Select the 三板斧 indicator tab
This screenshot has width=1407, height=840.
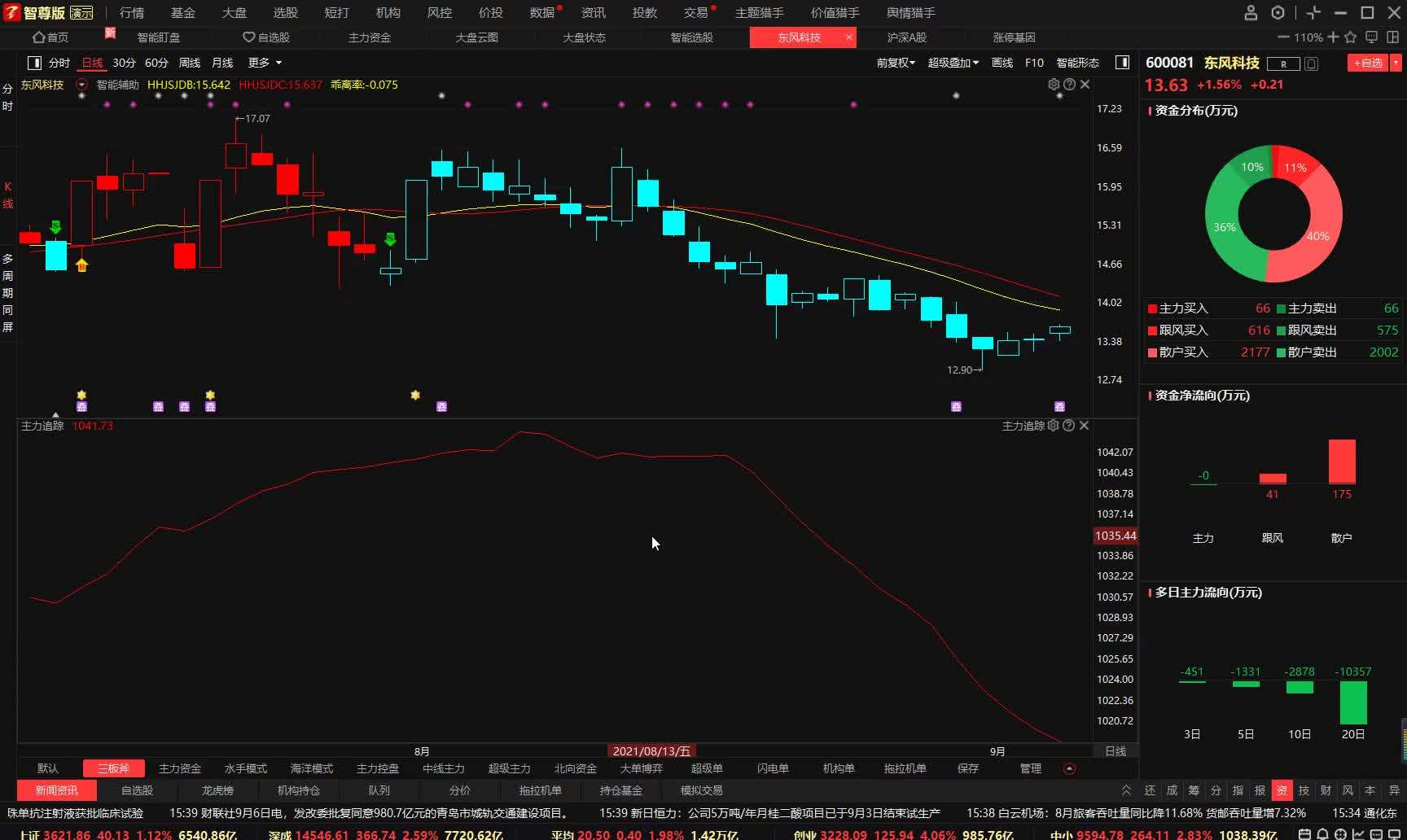[113, 768]
